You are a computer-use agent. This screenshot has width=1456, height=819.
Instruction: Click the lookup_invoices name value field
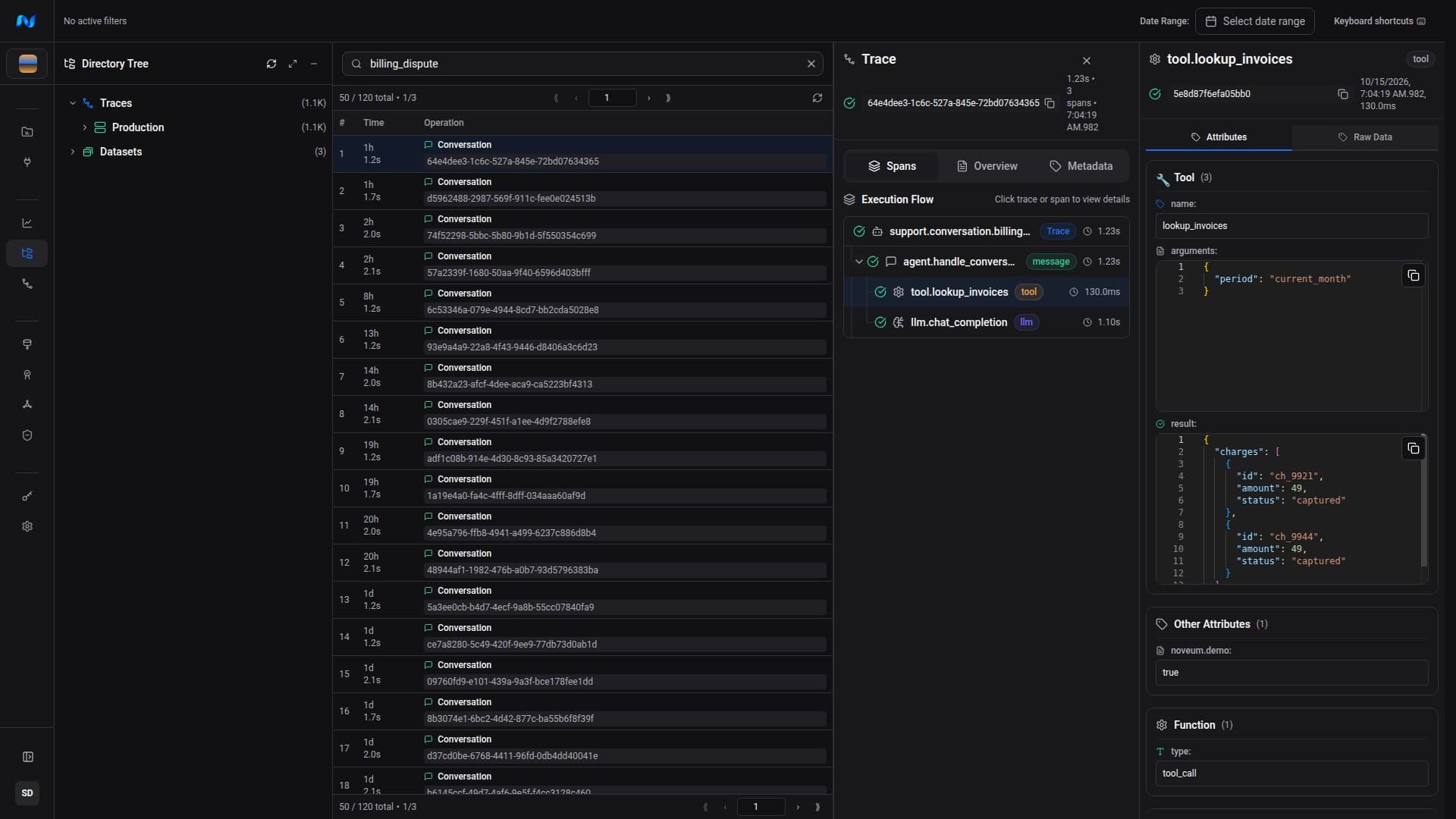point(1291,226)
